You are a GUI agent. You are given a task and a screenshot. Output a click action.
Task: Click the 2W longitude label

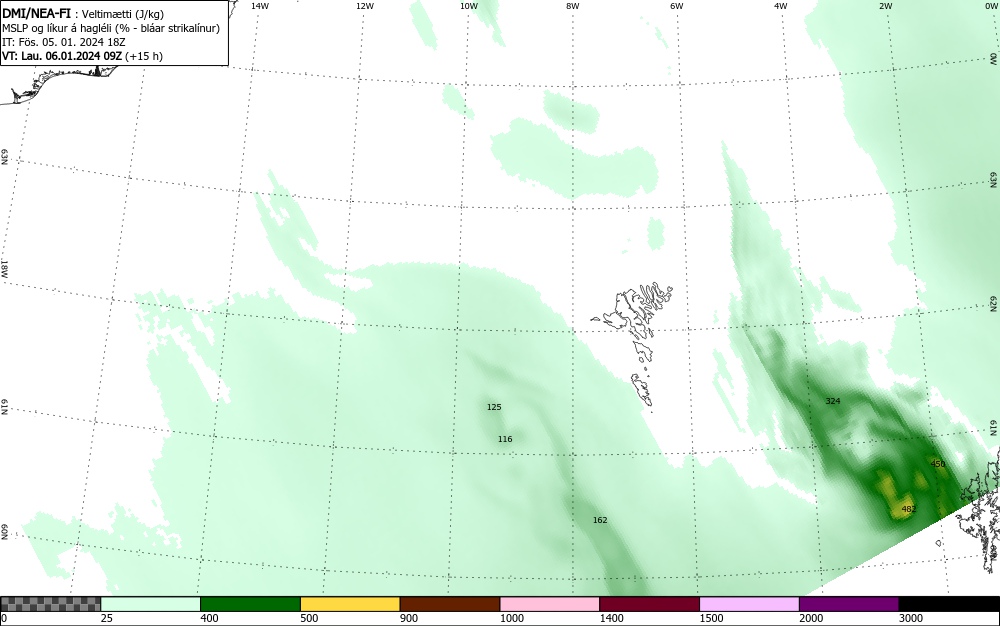tap(885, 6)
